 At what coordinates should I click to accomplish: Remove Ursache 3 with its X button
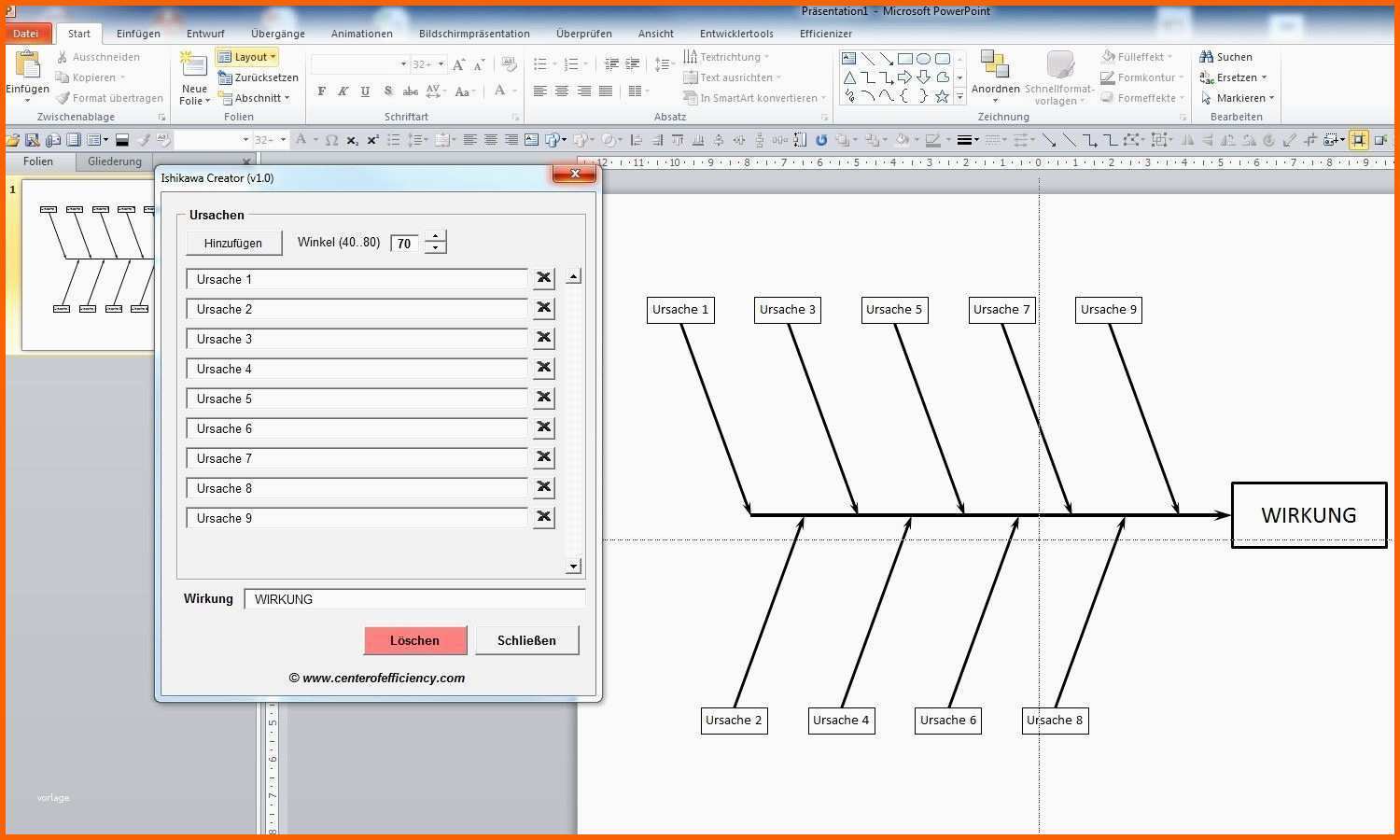(543, 338)
